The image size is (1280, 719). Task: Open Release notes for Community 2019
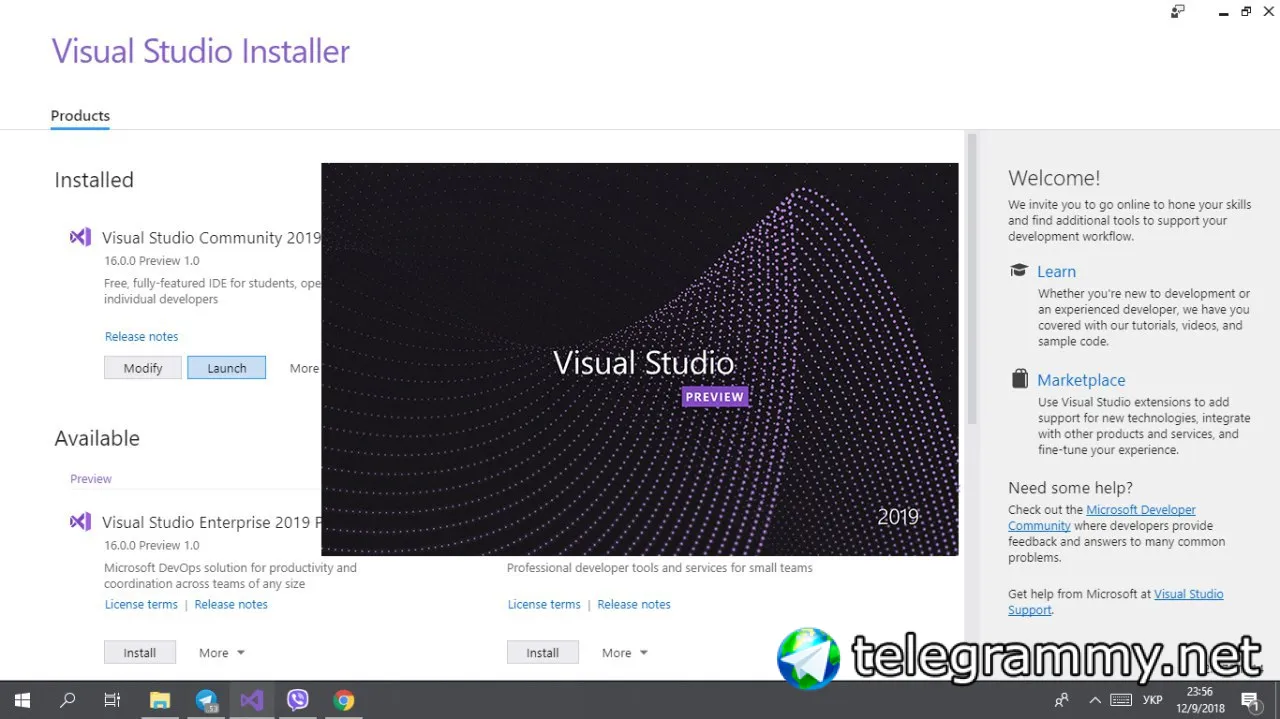pos(142,337)
